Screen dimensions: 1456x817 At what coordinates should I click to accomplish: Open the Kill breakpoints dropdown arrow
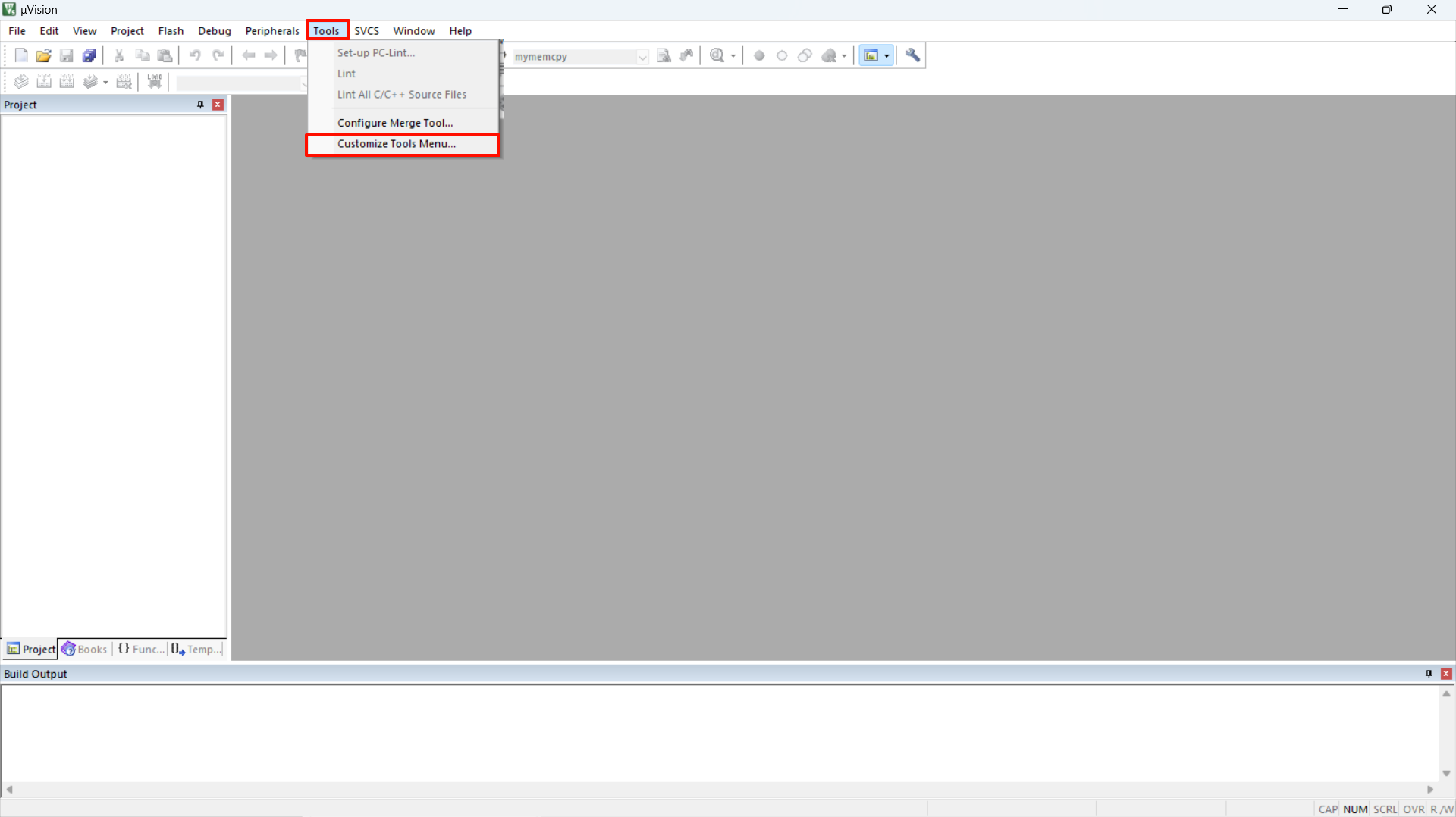point(844,55)
